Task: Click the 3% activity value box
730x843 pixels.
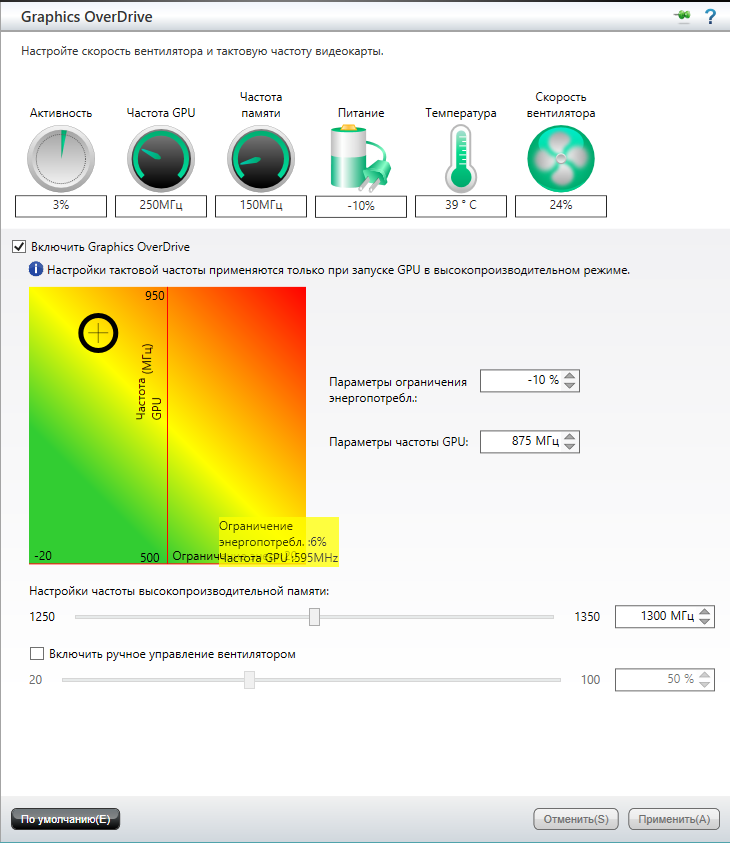Action: (x=61, y=206)
